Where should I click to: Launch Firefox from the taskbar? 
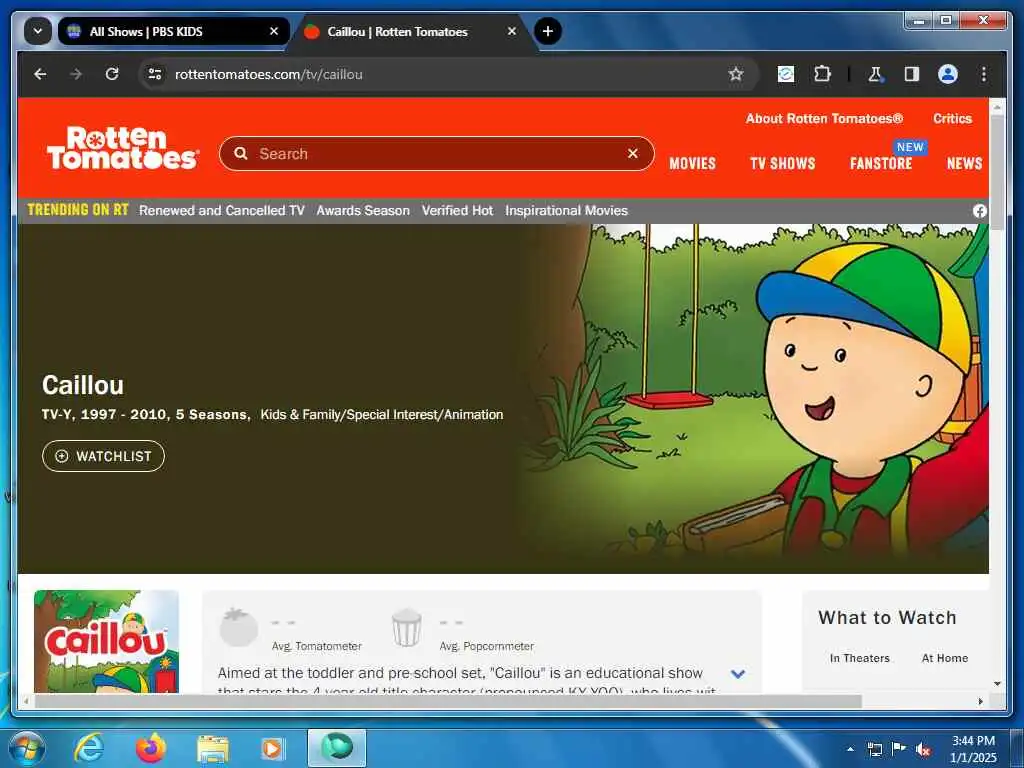(x=151, y=748)
